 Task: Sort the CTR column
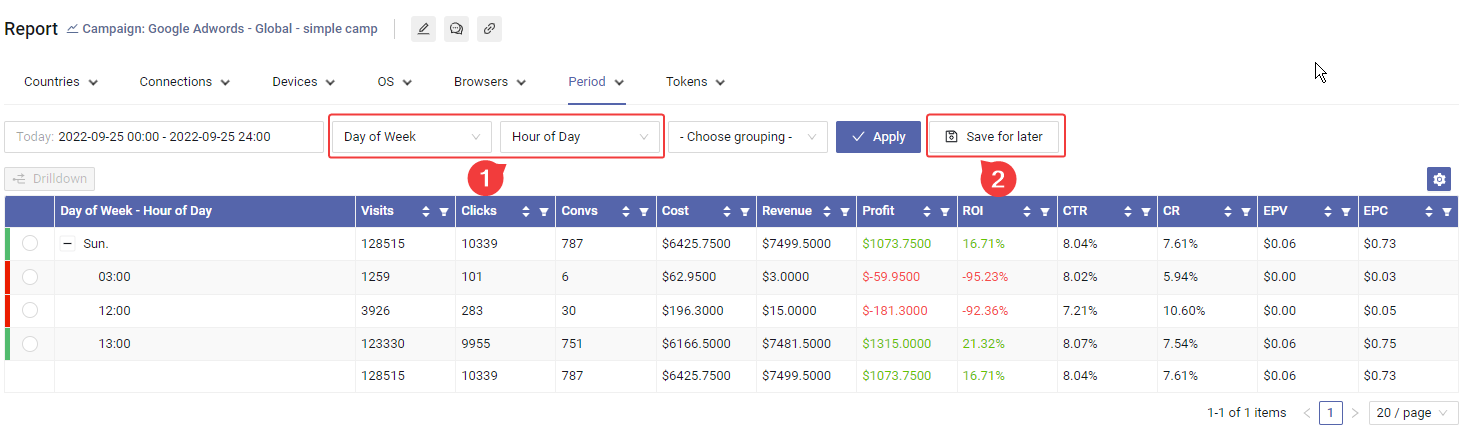[1127, 212]
